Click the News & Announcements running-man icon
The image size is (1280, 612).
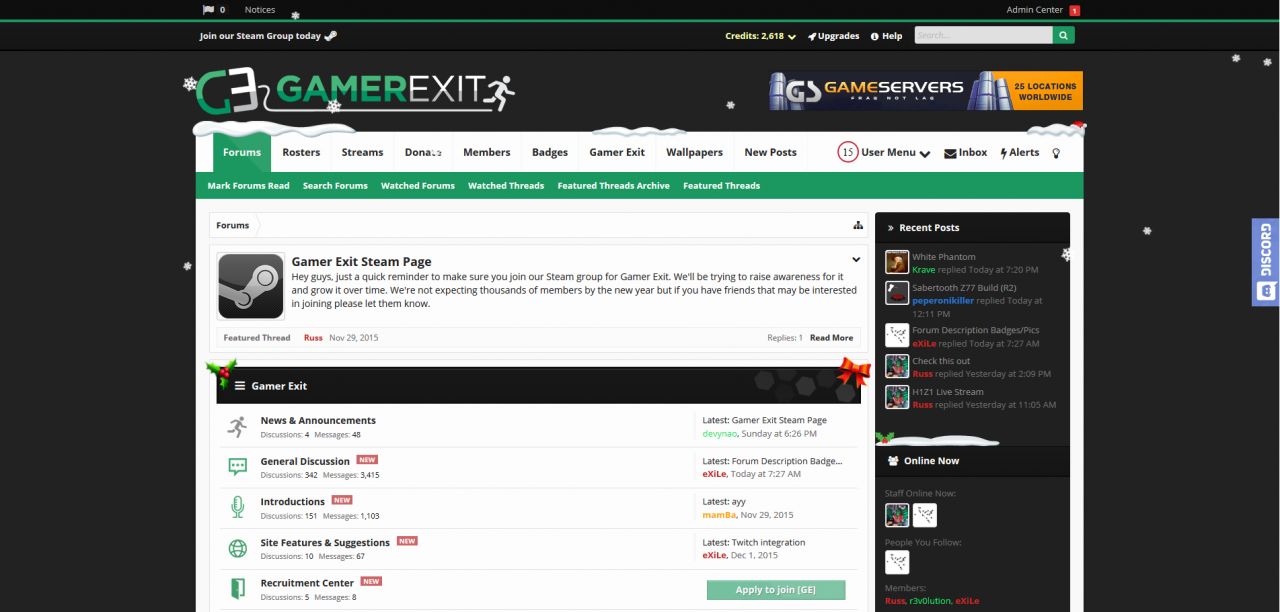point(237,427)
